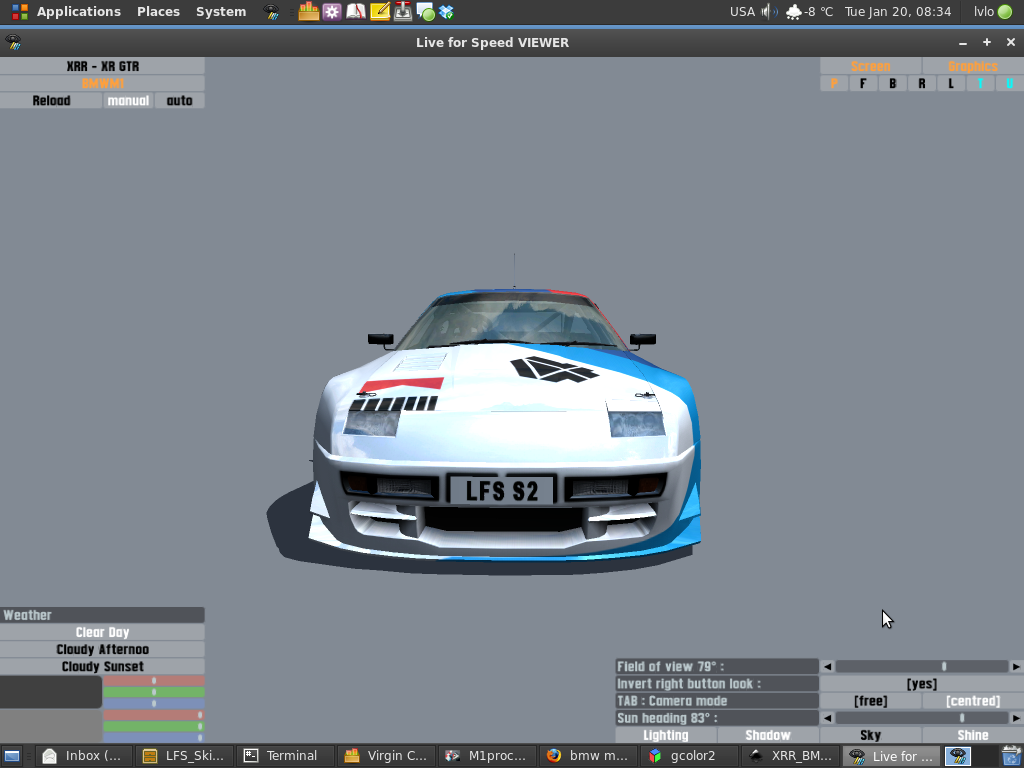Switch to the Screen tab
Image resolution: width=1024 pixels, height=768 pixels.
pyautogui.click(x=871, y=67)
